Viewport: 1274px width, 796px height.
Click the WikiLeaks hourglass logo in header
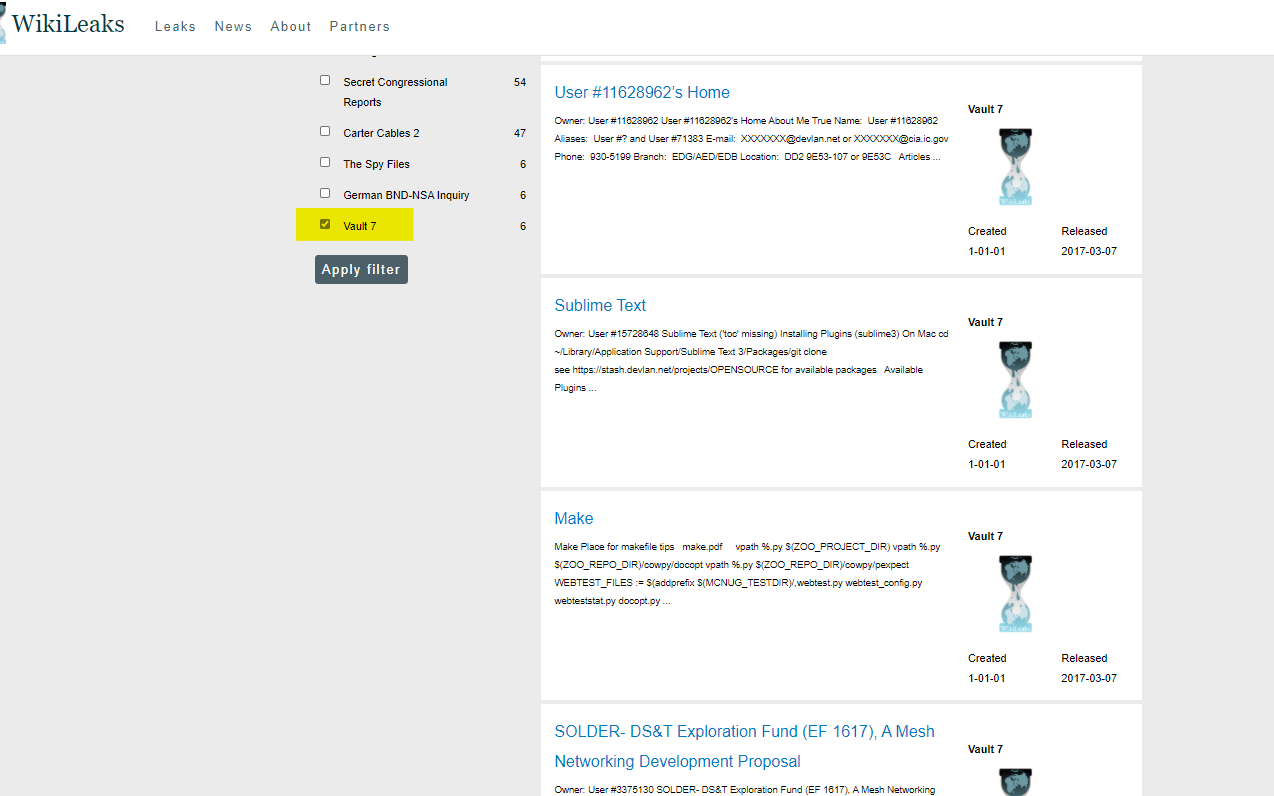click(3, 24)
